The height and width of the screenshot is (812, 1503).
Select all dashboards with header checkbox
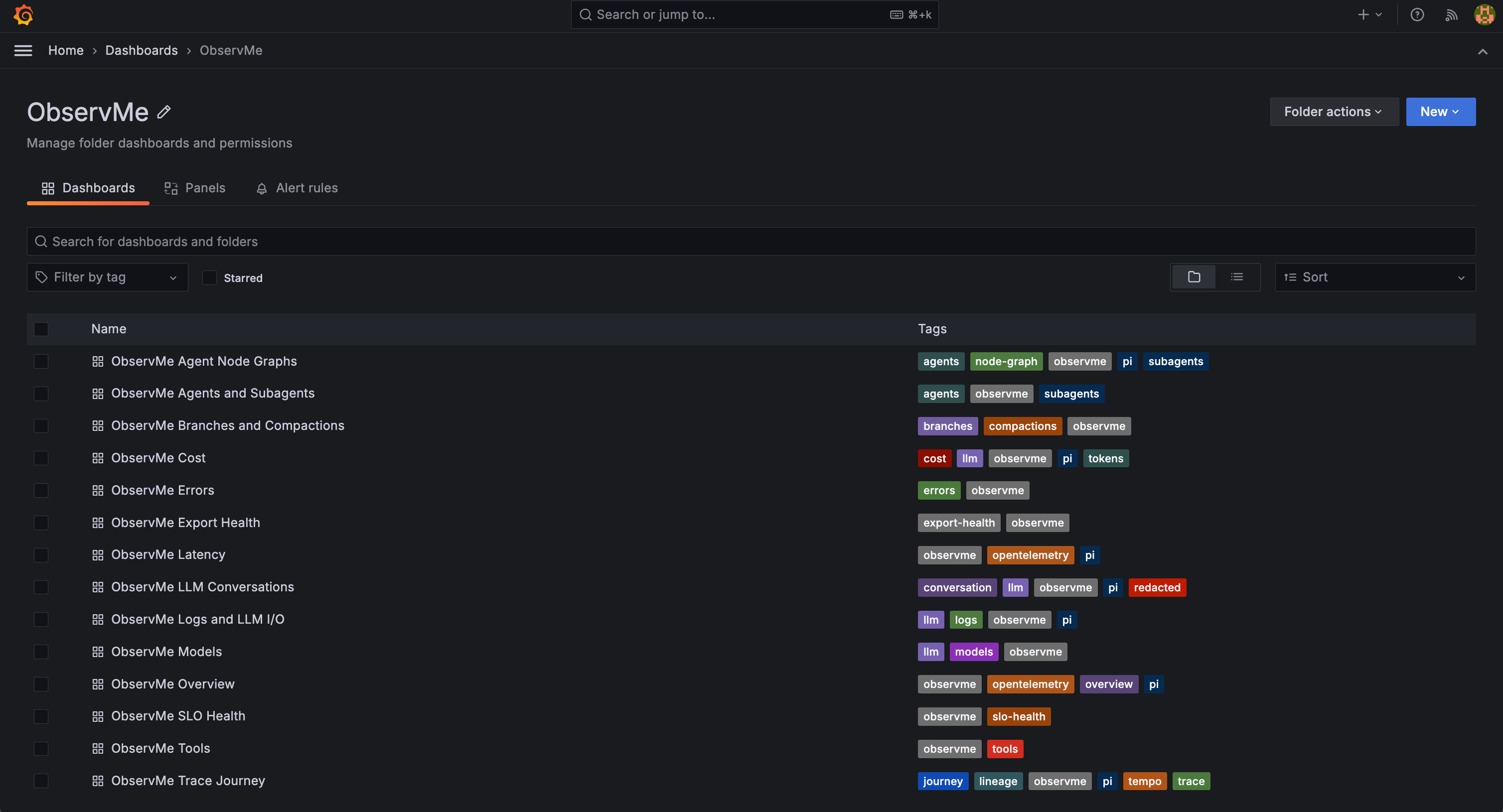pyautogui.click(x=41, y=329)
